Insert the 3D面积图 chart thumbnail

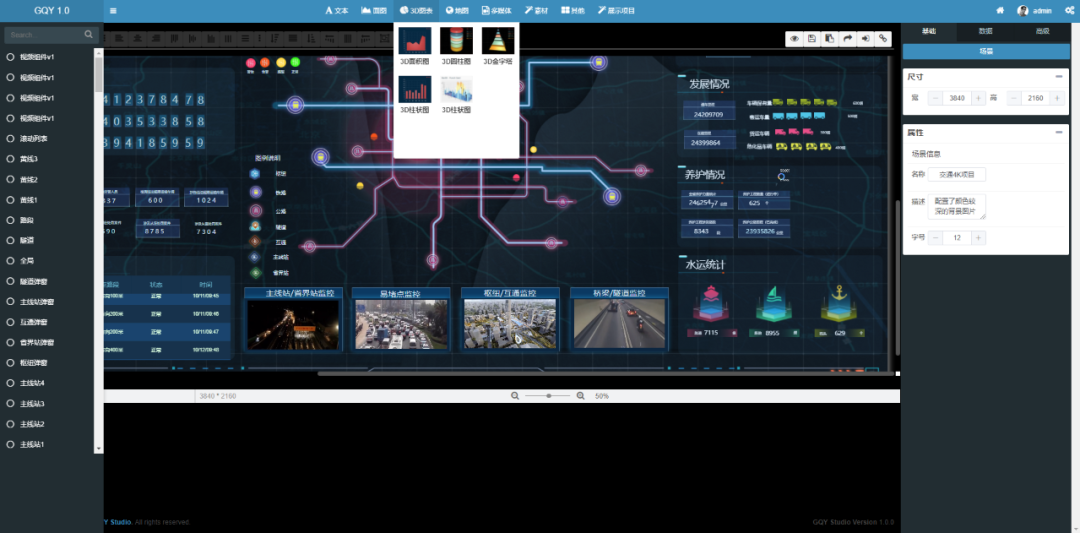tap(414, 46)
